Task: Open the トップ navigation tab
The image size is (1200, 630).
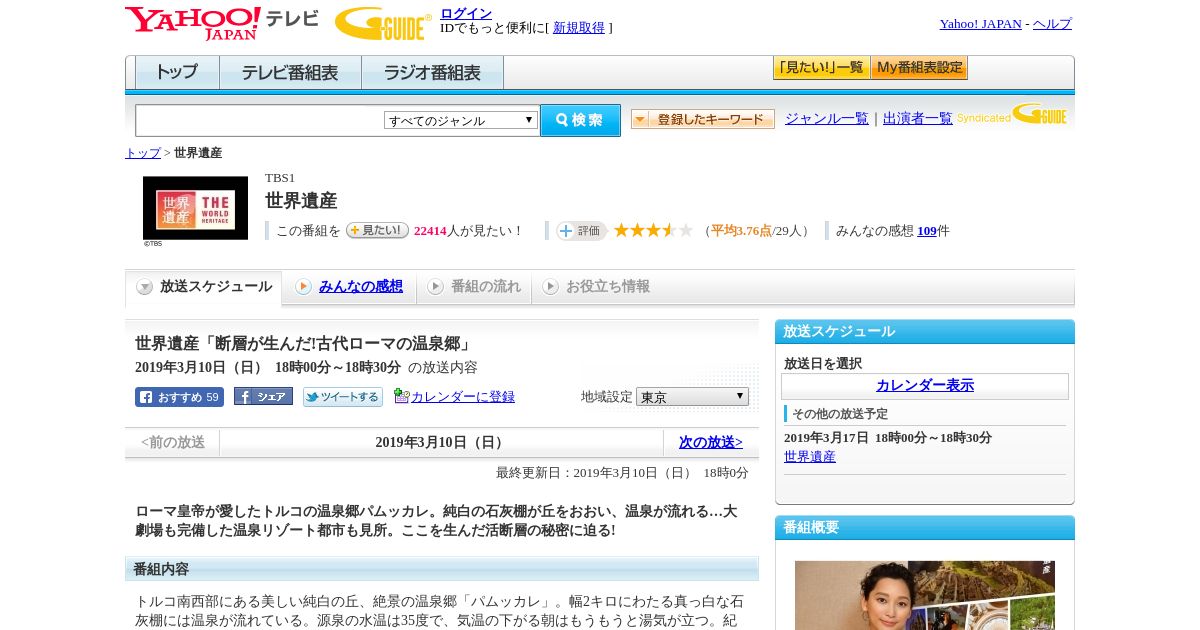Action: tap(177, 73)
